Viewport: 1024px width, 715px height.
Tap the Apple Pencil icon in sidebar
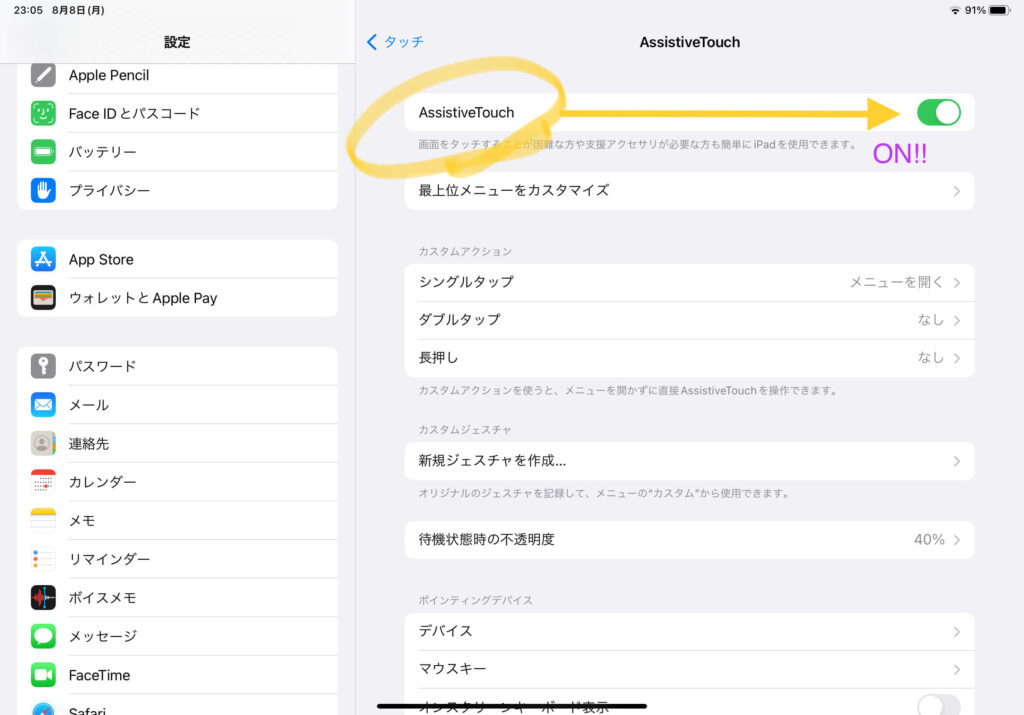tap(43, 75)
